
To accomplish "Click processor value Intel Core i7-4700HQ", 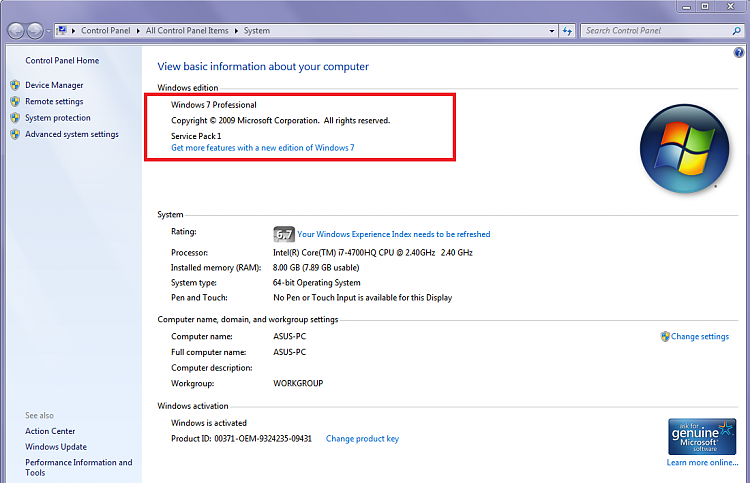I will pyautogui.click(x=373, y=252).
